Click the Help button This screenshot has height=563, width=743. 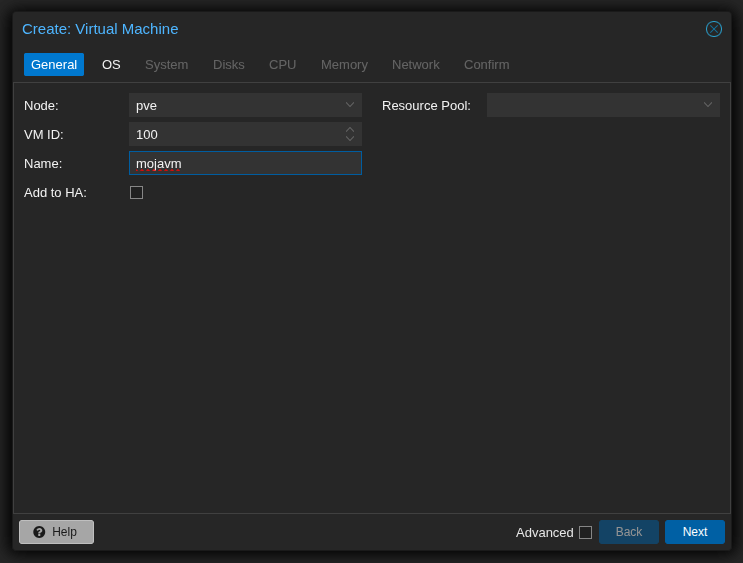point(56,532)
